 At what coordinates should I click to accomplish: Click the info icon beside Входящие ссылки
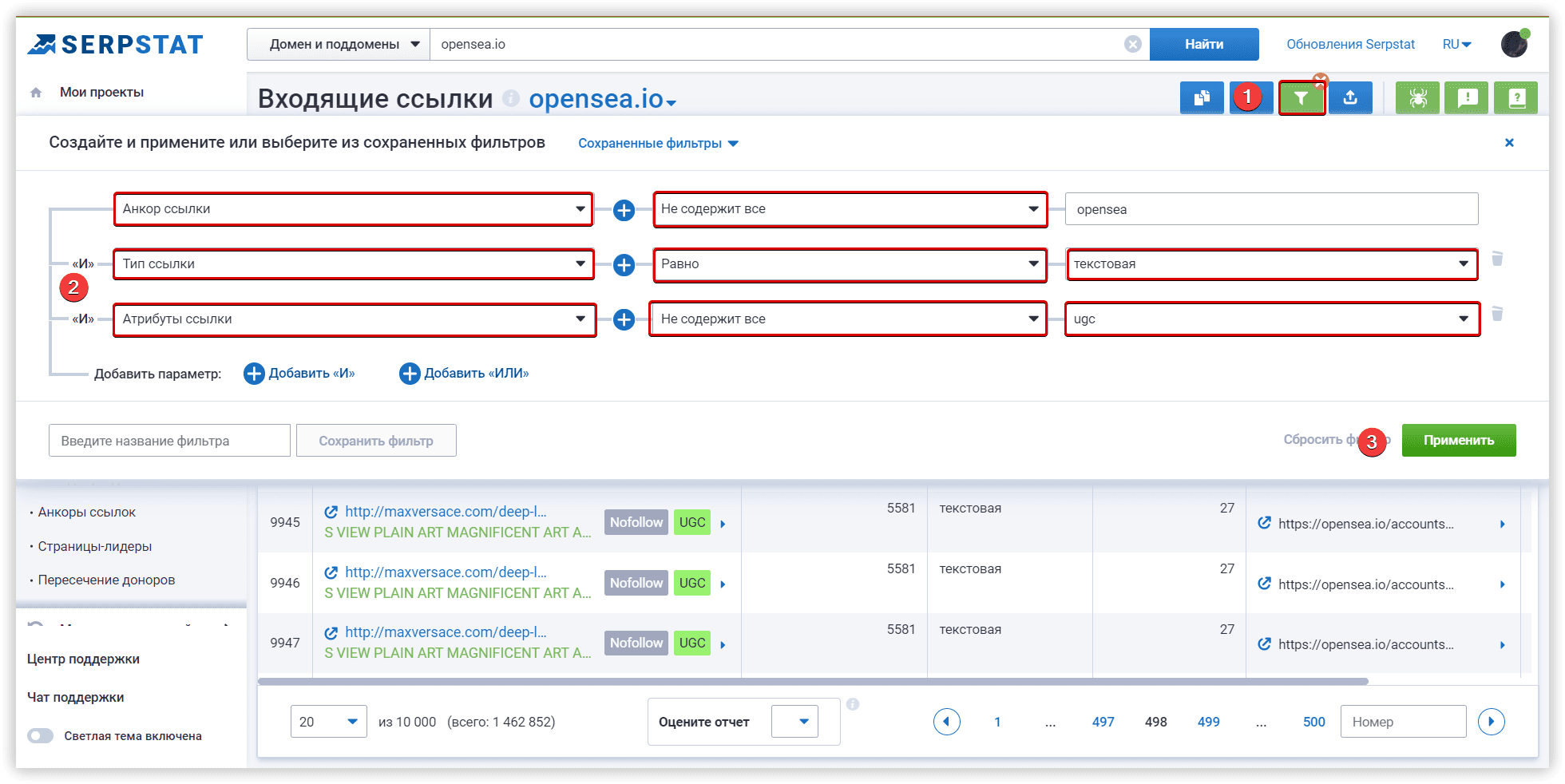[x=511, y=98]
